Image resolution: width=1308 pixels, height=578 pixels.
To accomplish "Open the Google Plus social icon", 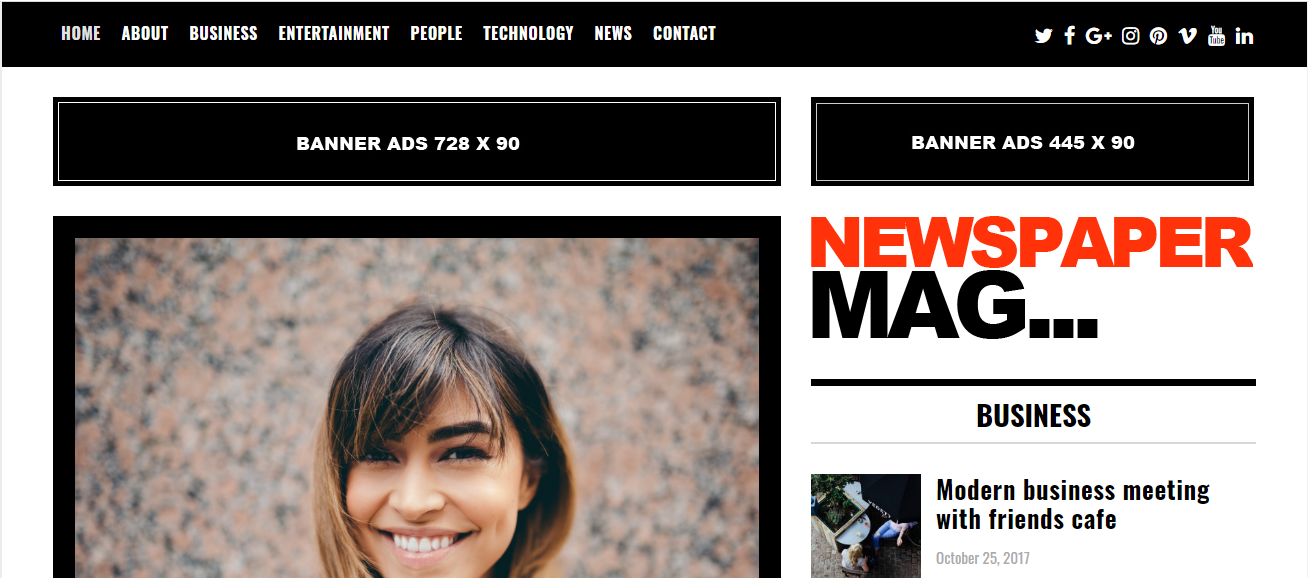I will point(1099,36).
